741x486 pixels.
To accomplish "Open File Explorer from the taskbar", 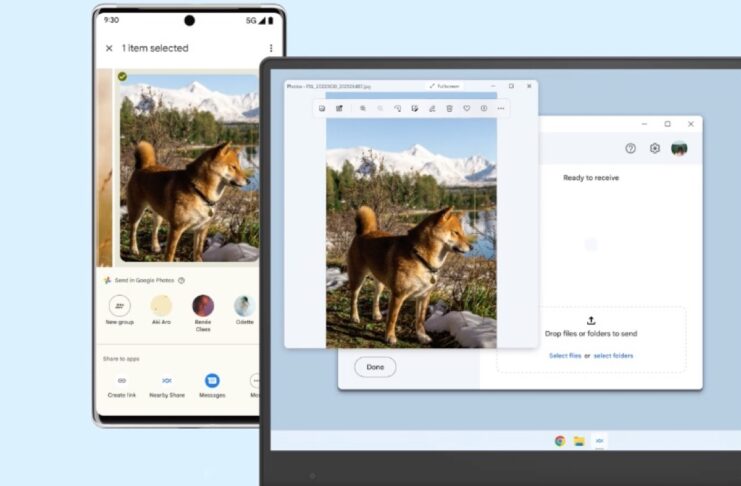I will [x=579, y=441].
